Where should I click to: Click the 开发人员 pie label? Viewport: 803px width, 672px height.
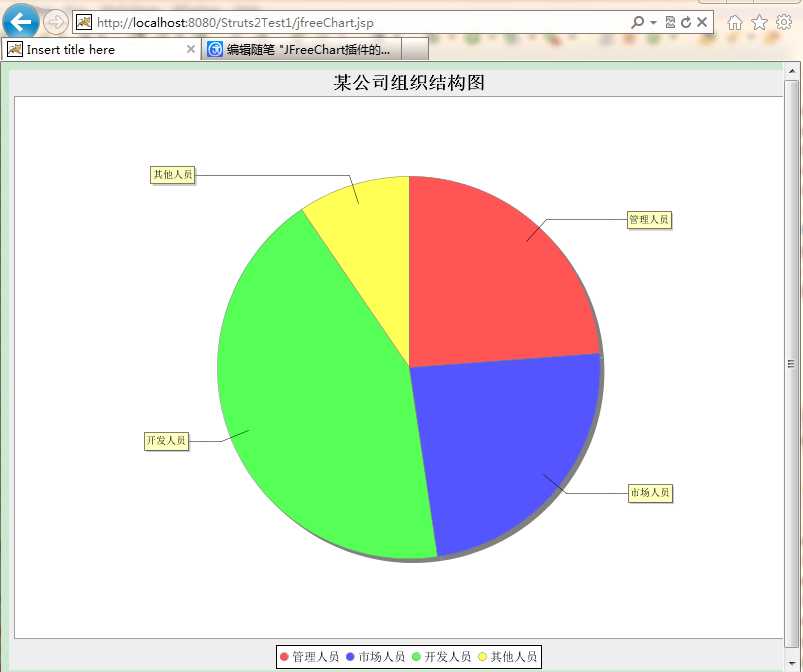pos(166,440)
